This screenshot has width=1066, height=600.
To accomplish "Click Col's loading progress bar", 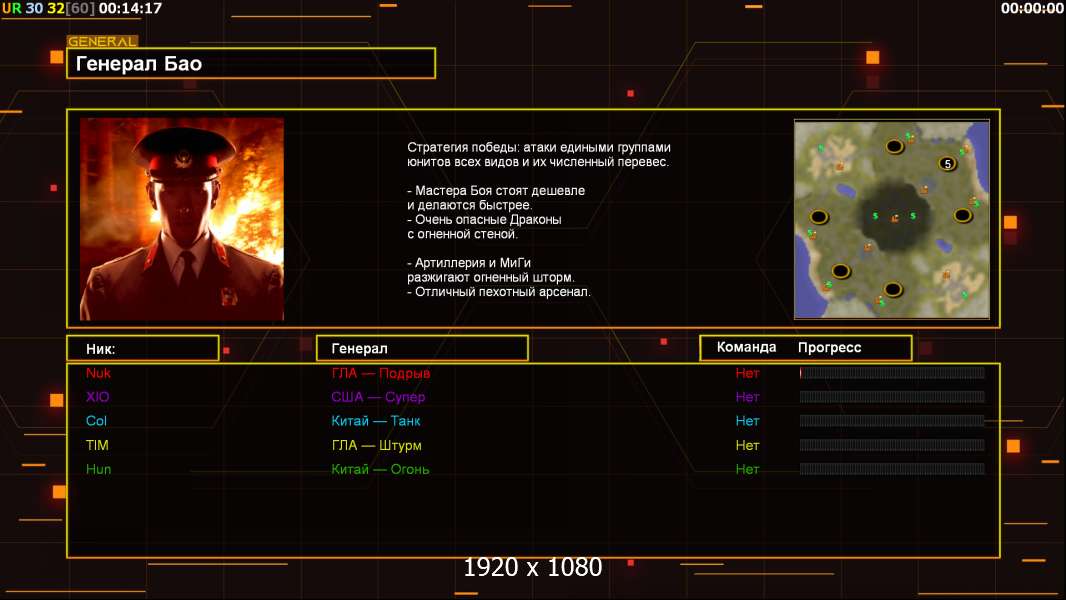I will [x=892, y=421].
